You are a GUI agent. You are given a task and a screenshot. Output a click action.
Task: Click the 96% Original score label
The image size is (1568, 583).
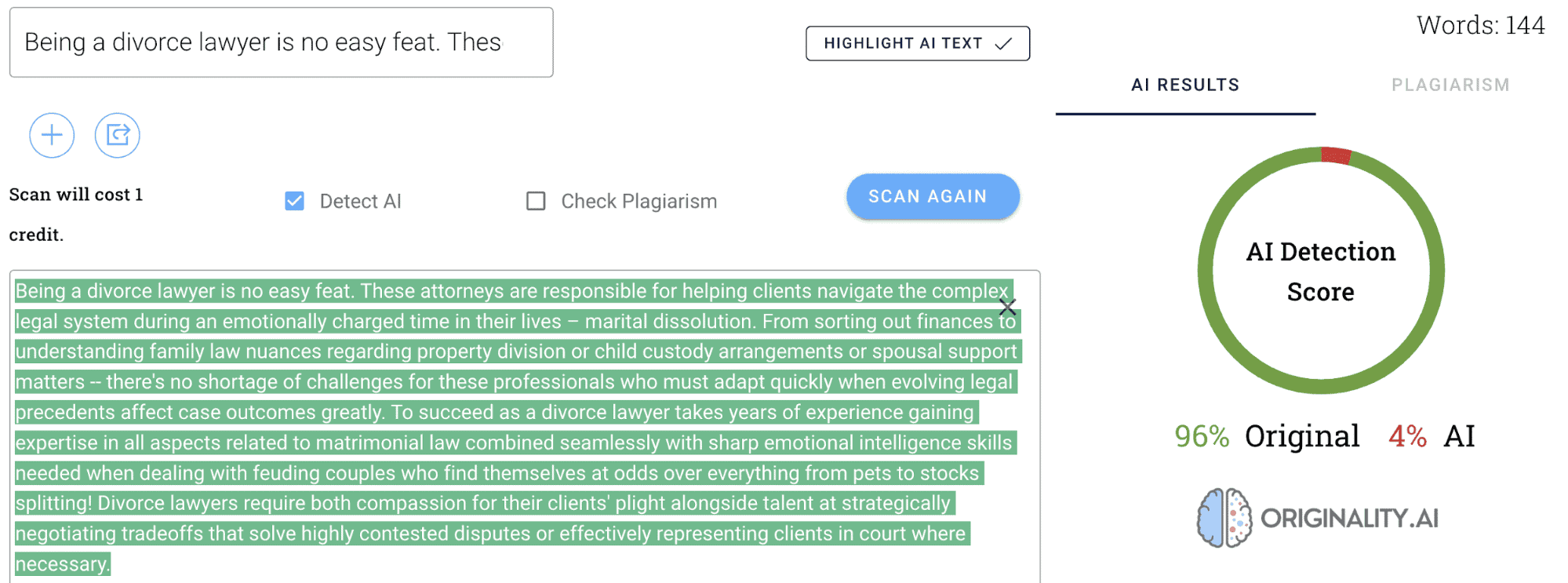1266,436
